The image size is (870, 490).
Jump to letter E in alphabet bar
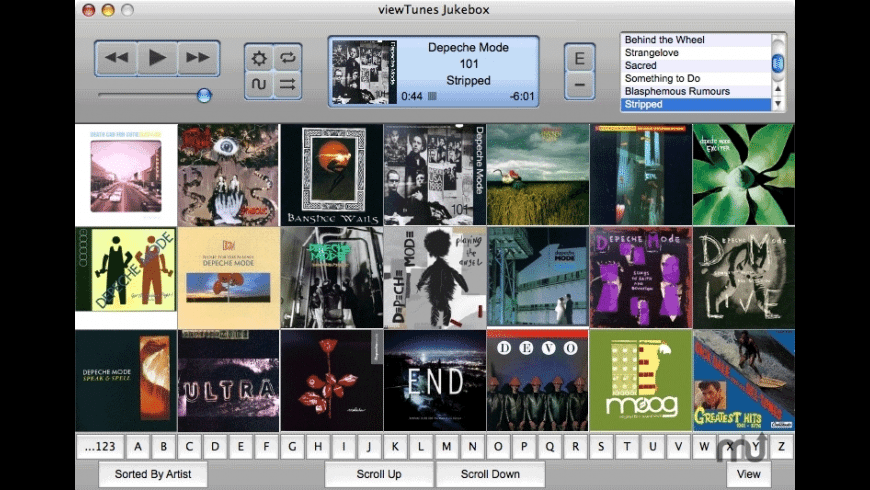click(x=241, y=447)
